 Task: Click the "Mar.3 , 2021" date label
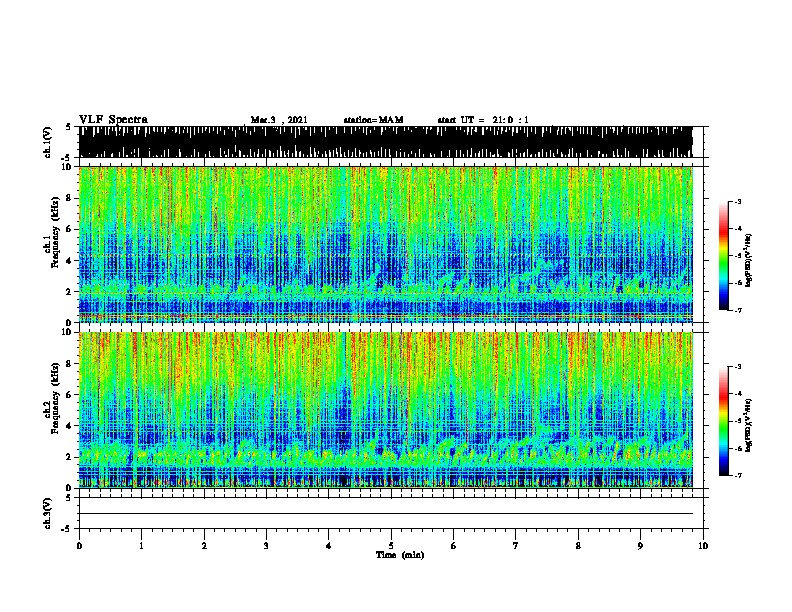(279, 120)
